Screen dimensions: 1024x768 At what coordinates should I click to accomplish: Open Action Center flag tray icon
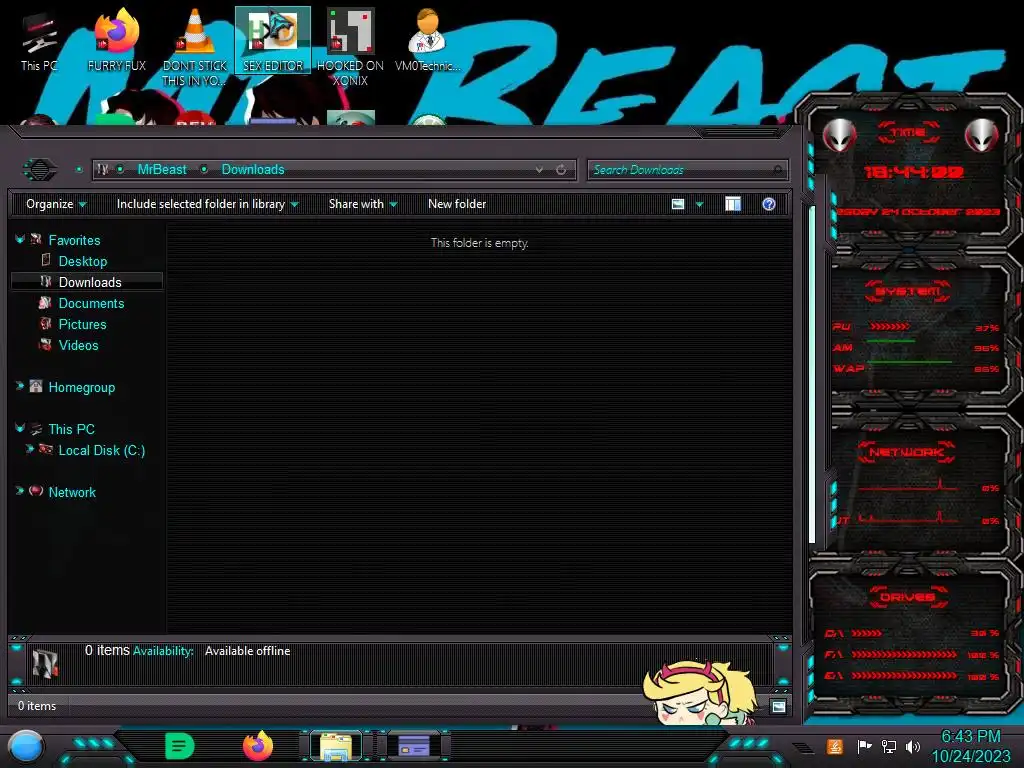pyautogui.click(x=864, y=746)
